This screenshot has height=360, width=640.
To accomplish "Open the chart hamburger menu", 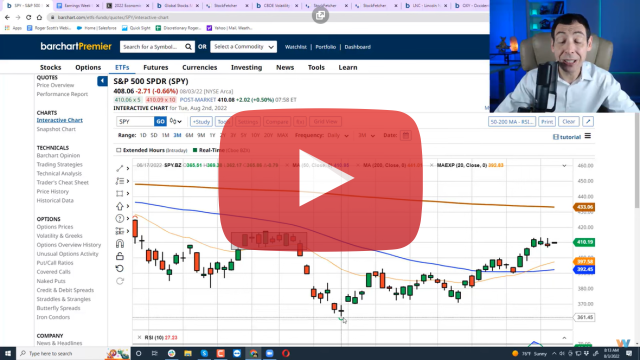I will point(588,136).
